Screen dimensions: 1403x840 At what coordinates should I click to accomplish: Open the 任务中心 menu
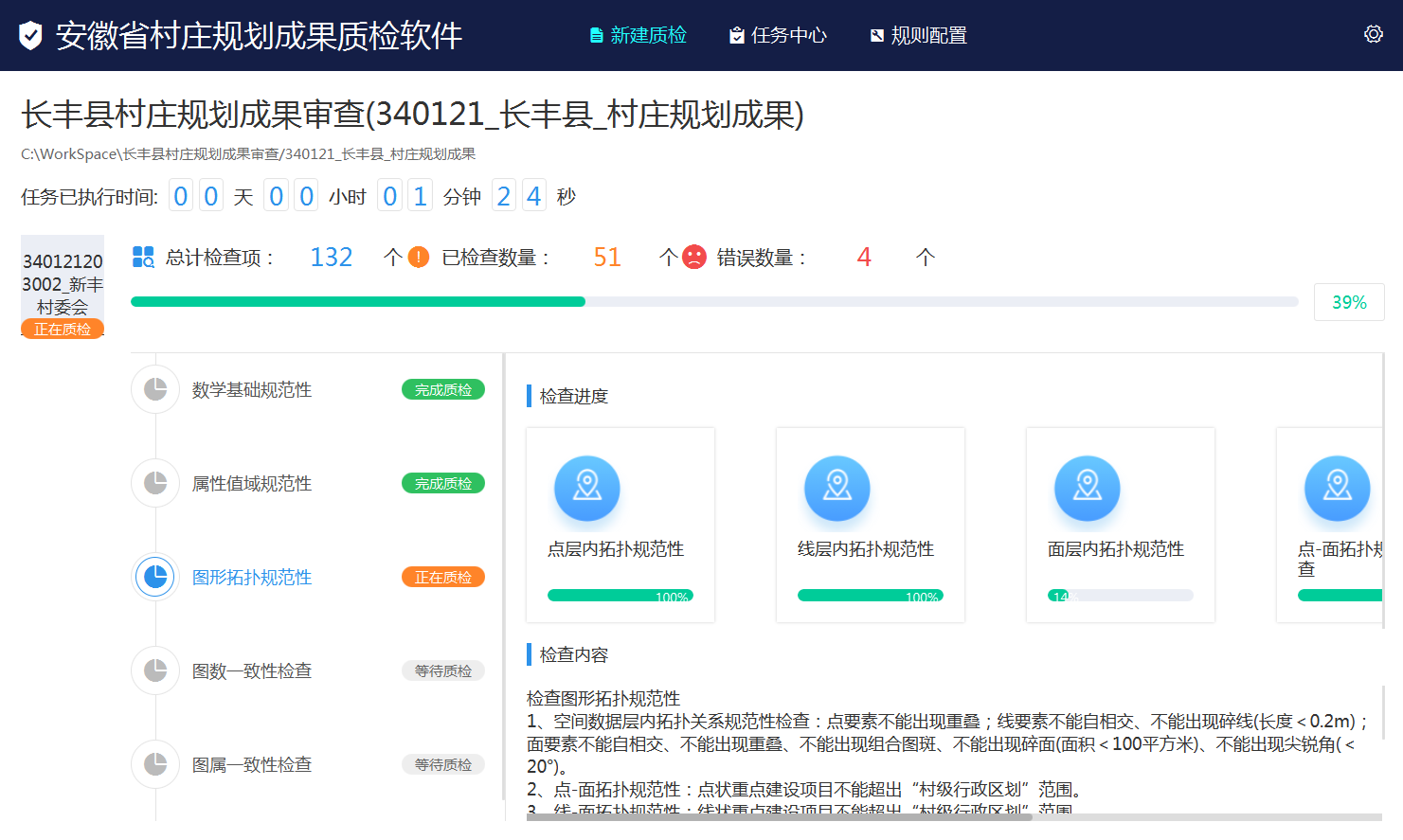[x=779, y=35]
